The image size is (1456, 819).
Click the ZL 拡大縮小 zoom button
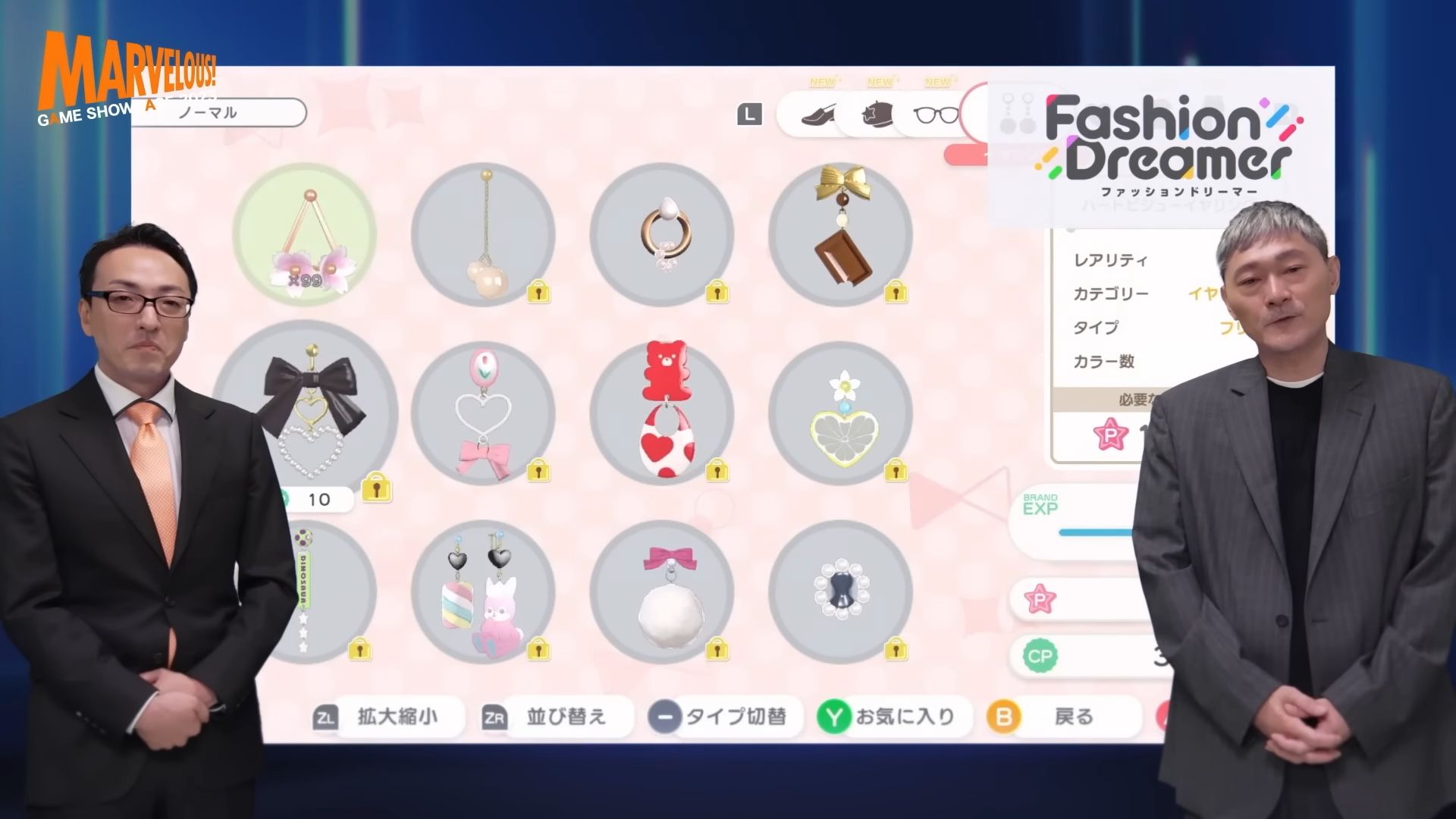(388, 717)
